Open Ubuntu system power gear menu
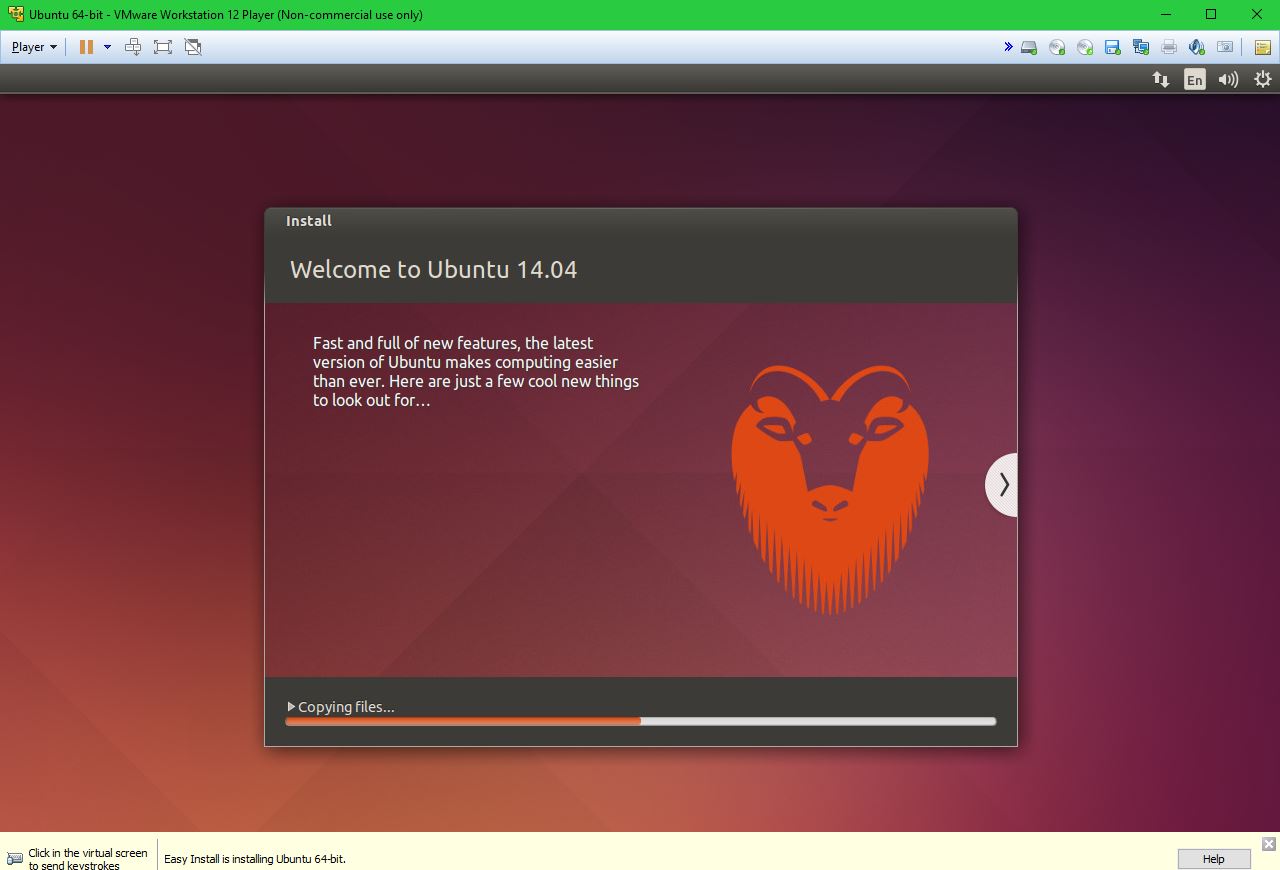 point(1262,79)
